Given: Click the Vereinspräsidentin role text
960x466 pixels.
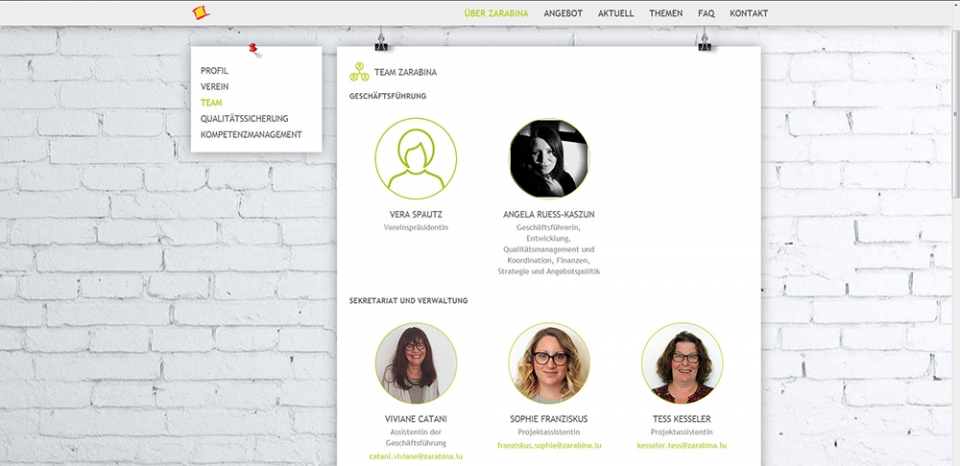Looking at the screenshot, I should click(416, 227).
